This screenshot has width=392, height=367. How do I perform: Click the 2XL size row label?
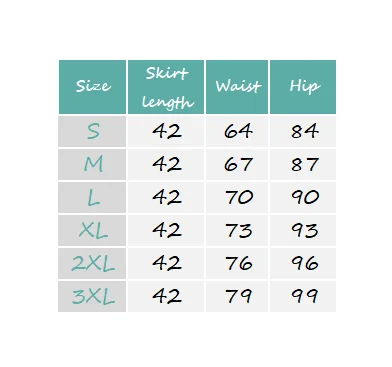pos(92,263)
